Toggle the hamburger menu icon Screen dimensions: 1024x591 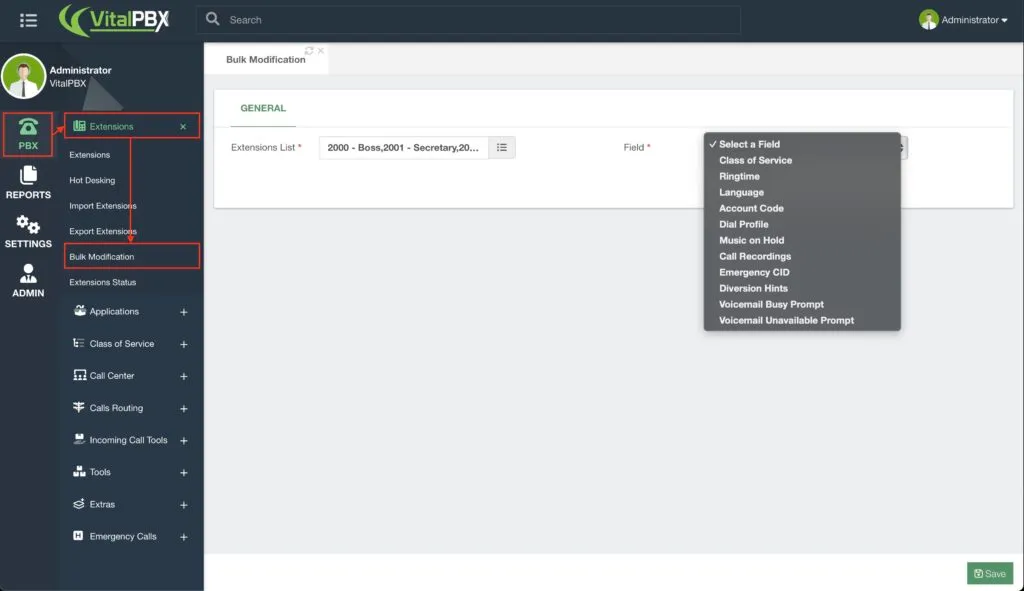pyautogui.click(x=28, y=20)
